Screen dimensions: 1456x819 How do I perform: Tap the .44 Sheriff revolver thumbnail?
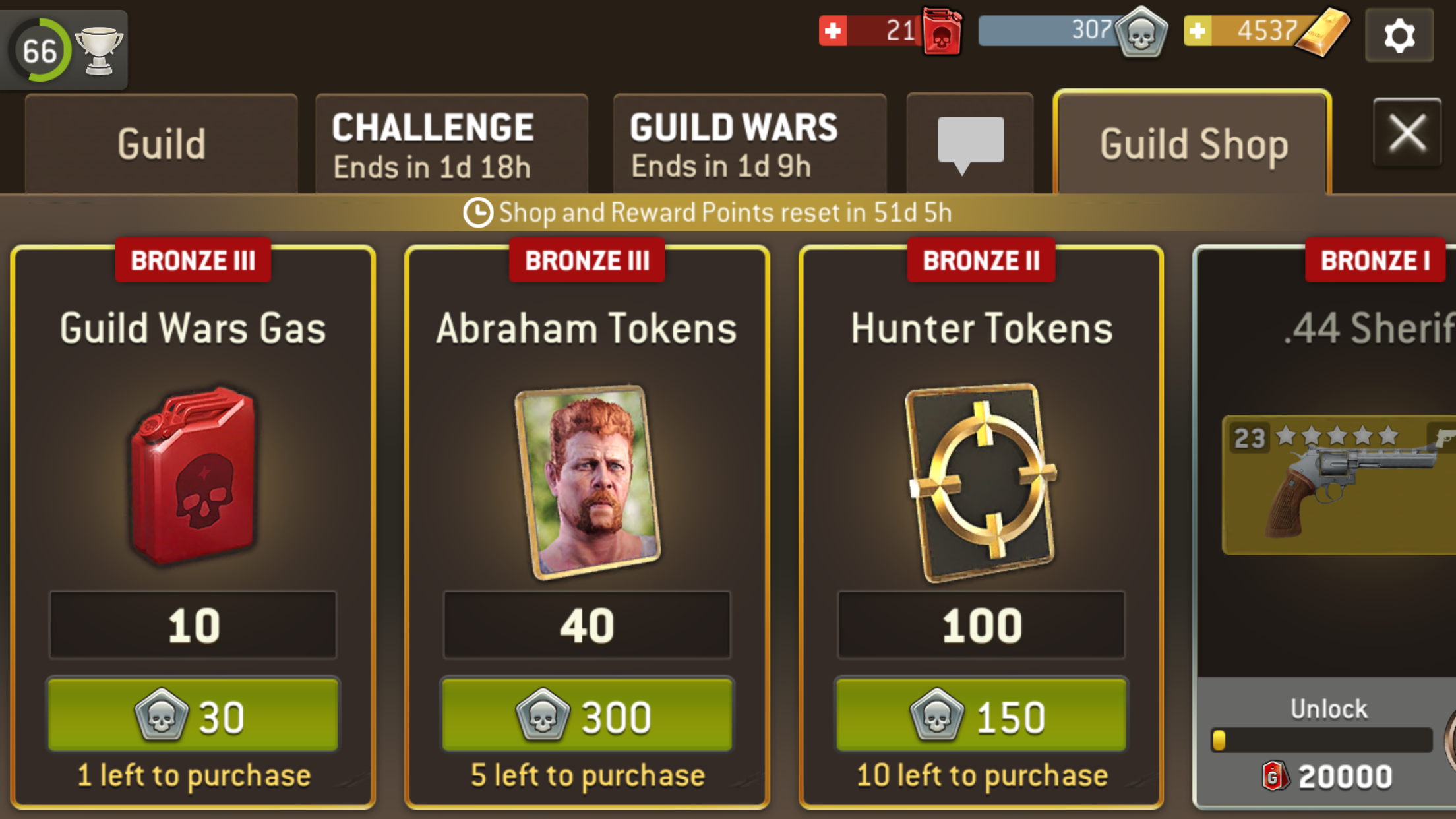[1339, 485]
